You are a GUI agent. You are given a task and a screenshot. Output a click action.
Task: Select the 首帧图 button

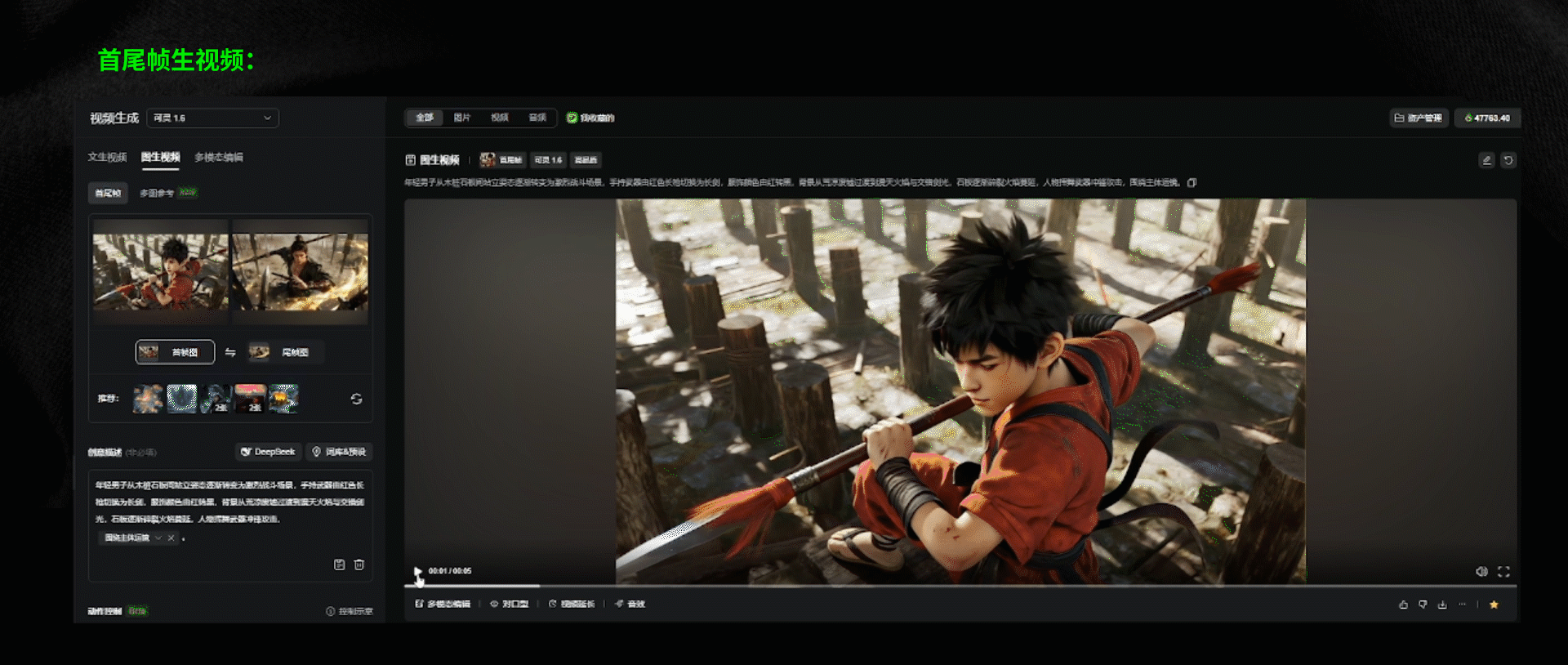click(175, 352)
